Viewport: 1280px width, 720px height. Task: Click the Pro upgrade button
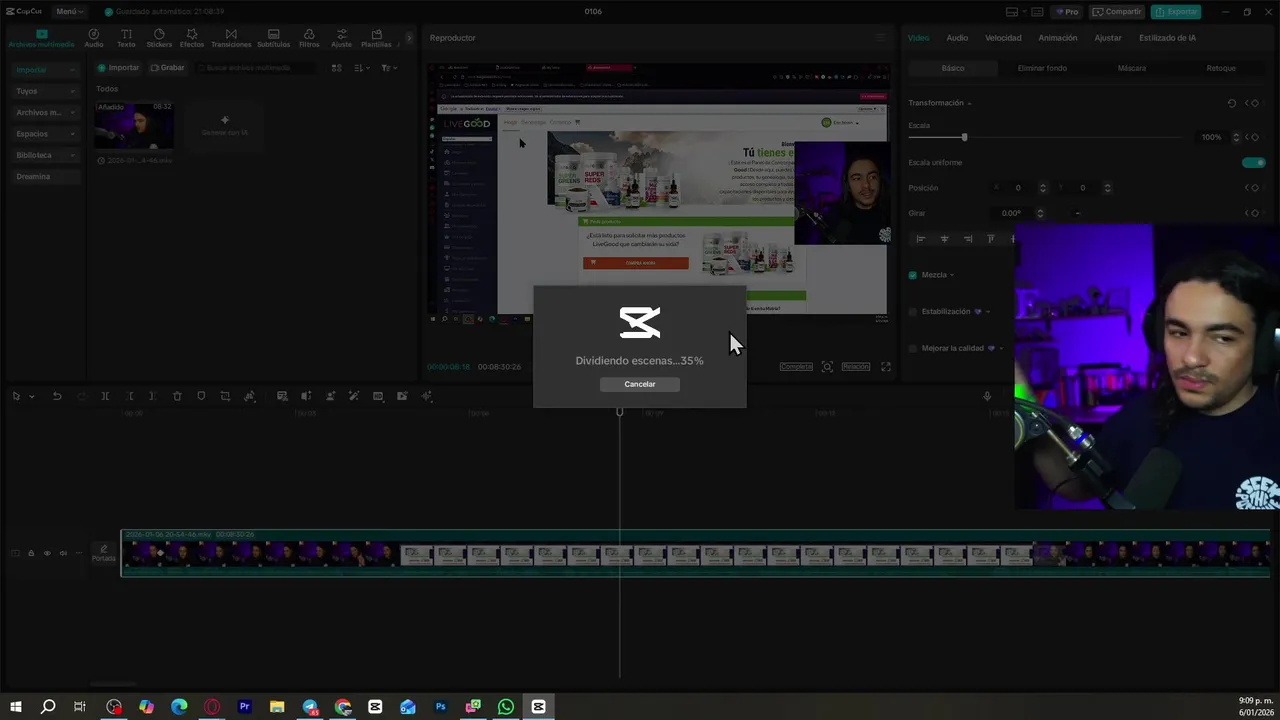point(1068,12)
